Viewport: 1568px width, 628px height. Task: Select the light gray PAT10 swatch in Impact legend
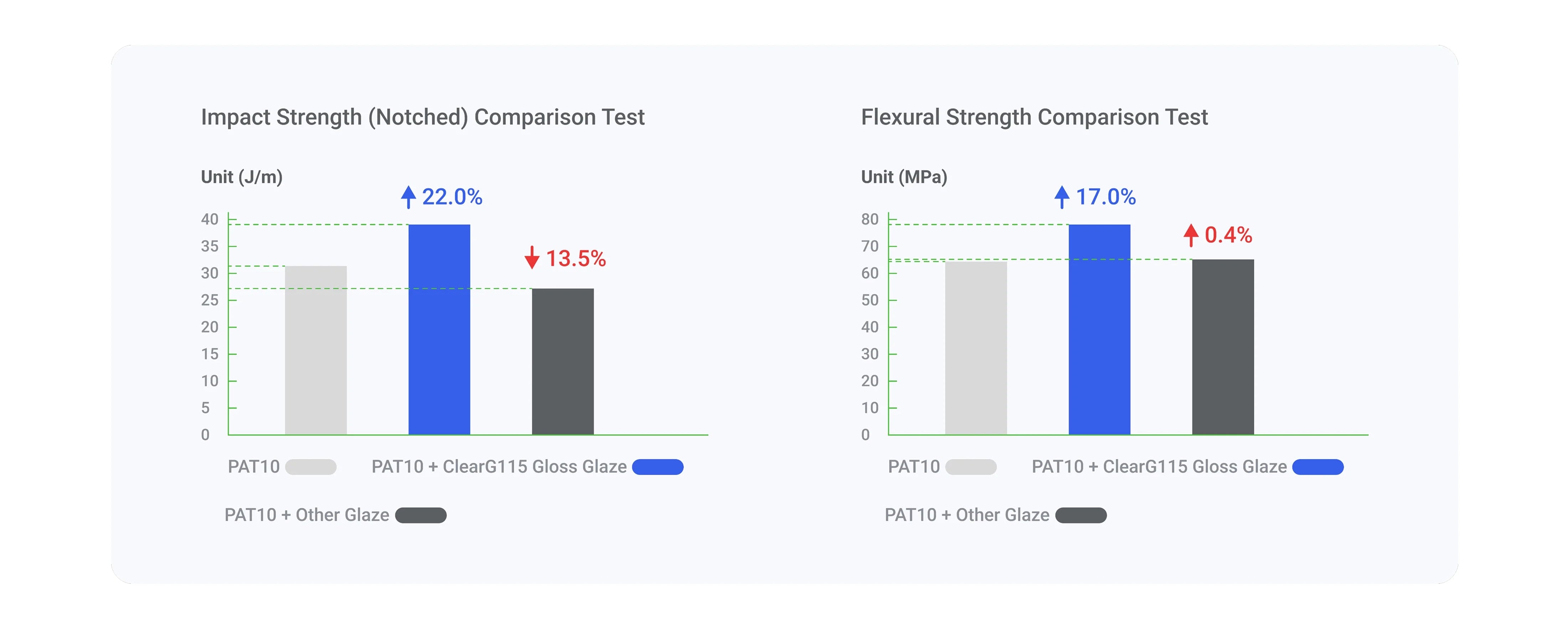click(x=310, y=467)
